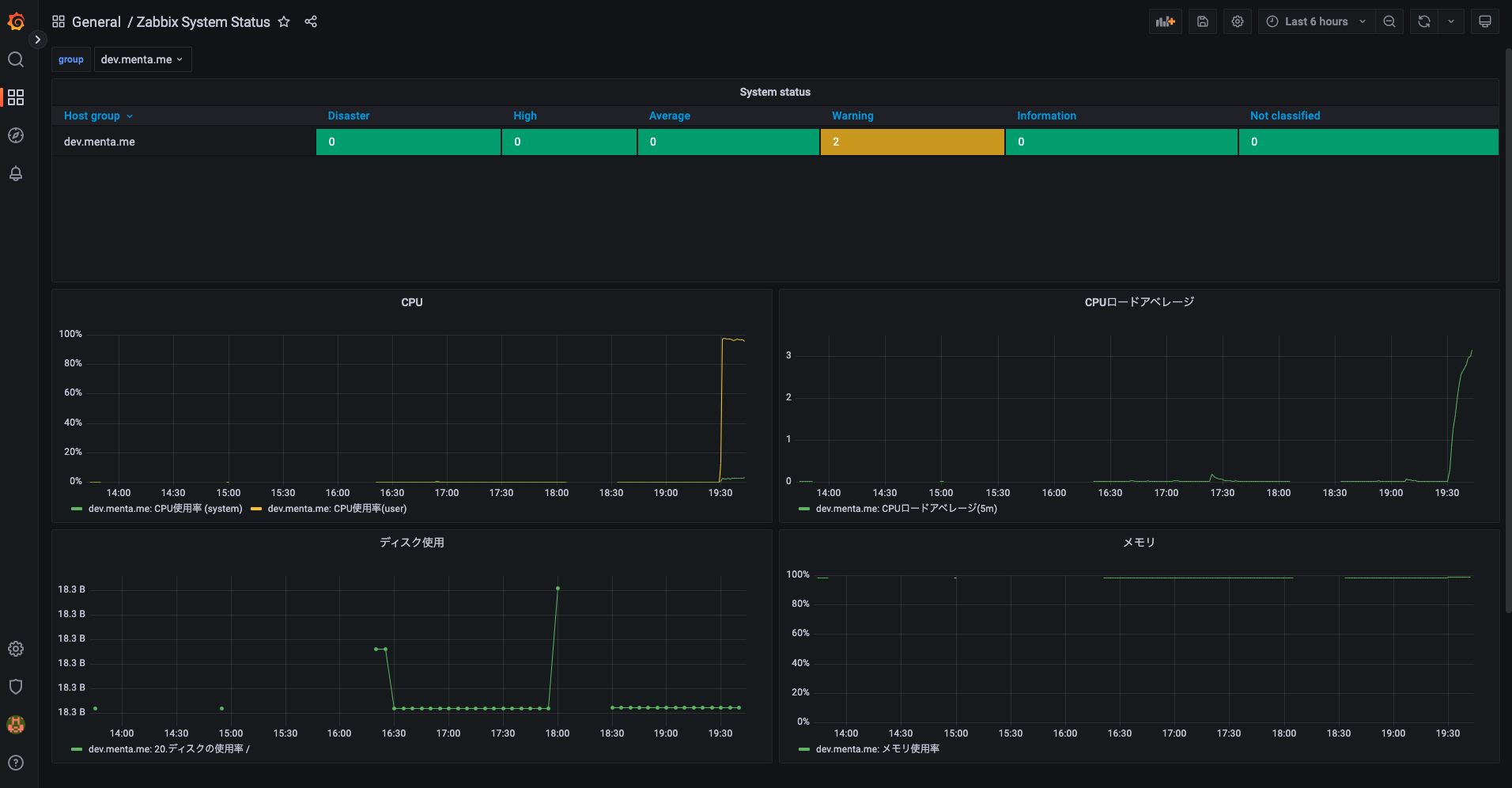The width and height of the screenshot is (1512, 788).
Task: Open the Dashboards icon in the sidebar
Action: 16,97
